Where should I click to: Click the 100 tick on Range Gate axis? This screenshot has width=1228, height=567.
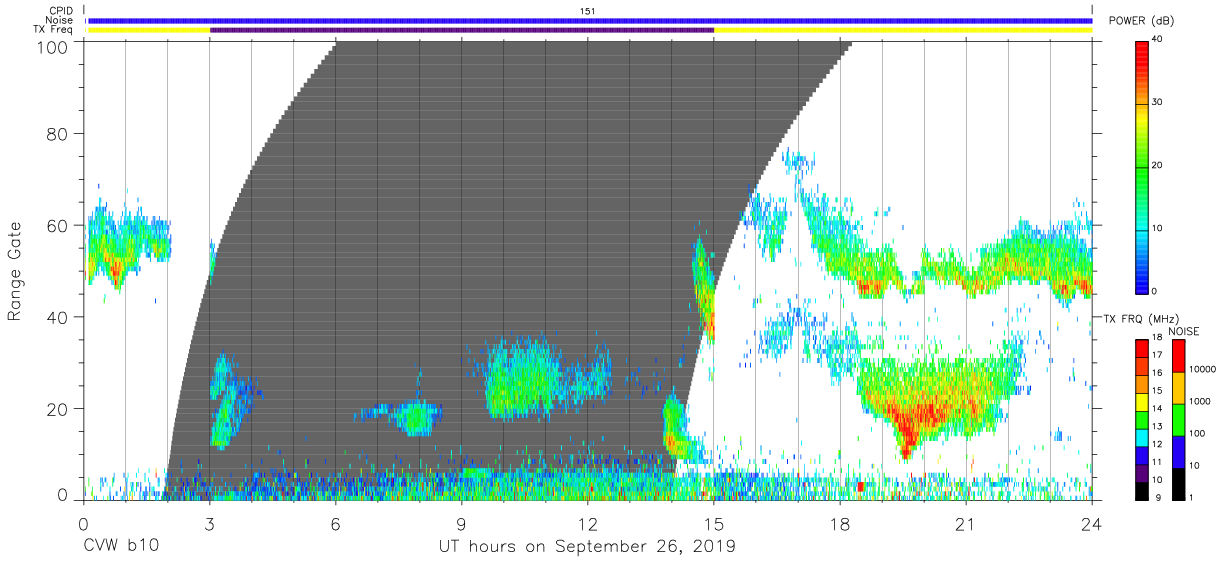pos(51,46)
